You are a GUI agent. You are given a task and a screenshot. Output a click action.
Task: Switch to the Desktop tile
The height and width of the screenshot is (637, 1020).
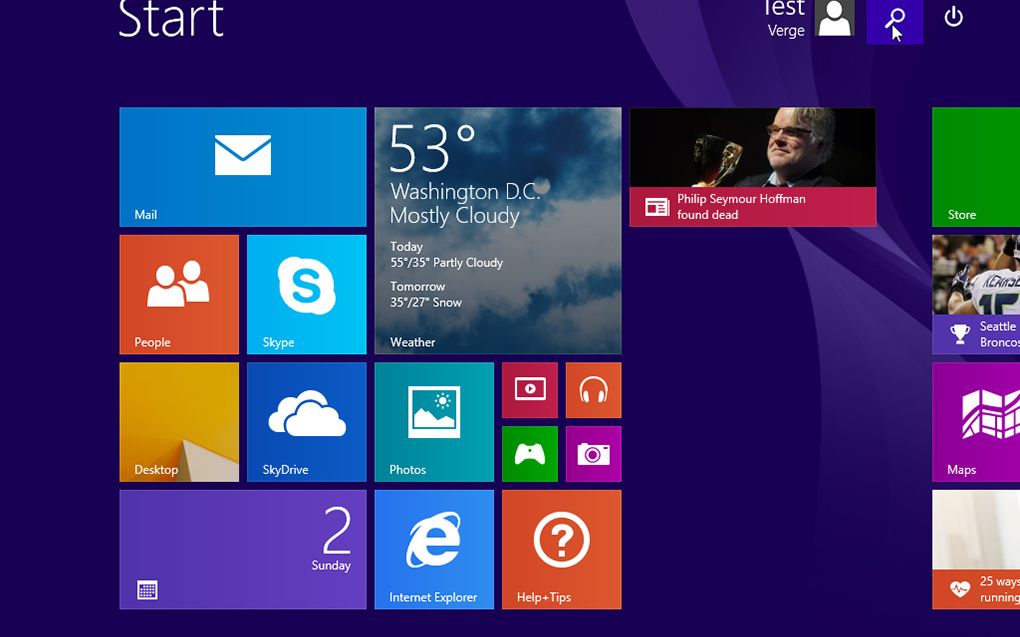[x=179, y=421]
